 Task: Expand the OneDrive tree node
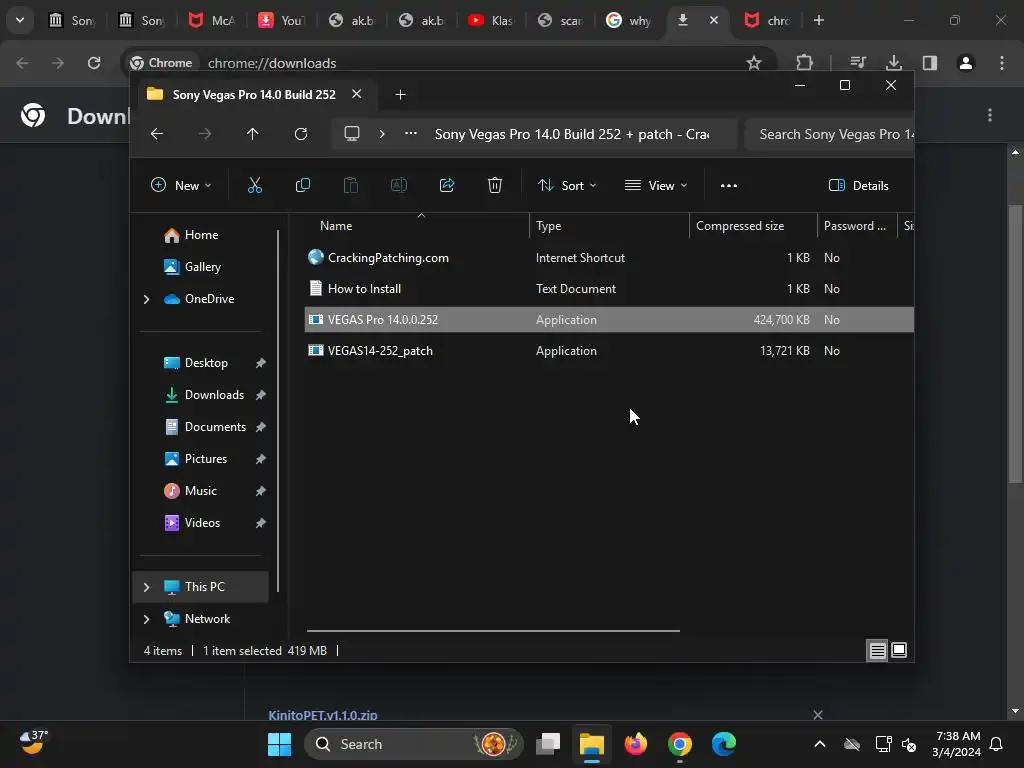[x=146, y=299]
